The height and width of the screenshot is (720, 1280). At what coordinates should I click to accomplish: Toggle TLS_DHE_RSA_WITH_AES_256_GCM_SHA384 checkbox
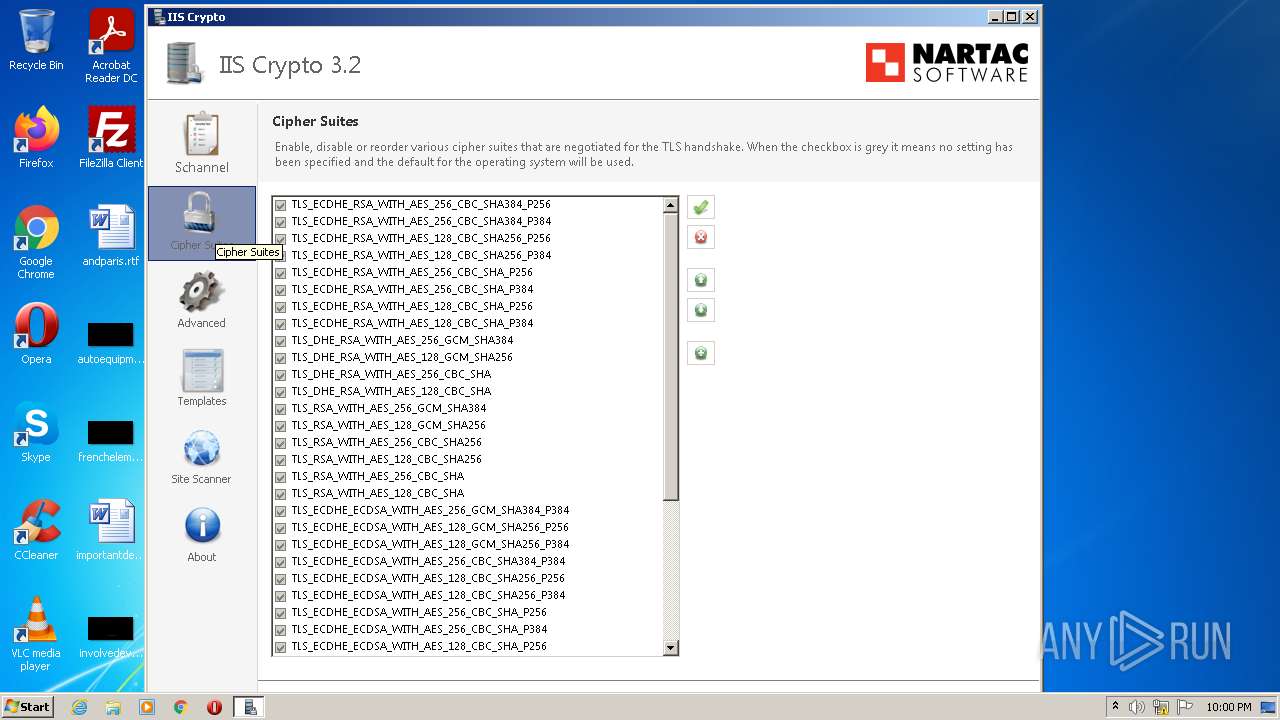281,341
